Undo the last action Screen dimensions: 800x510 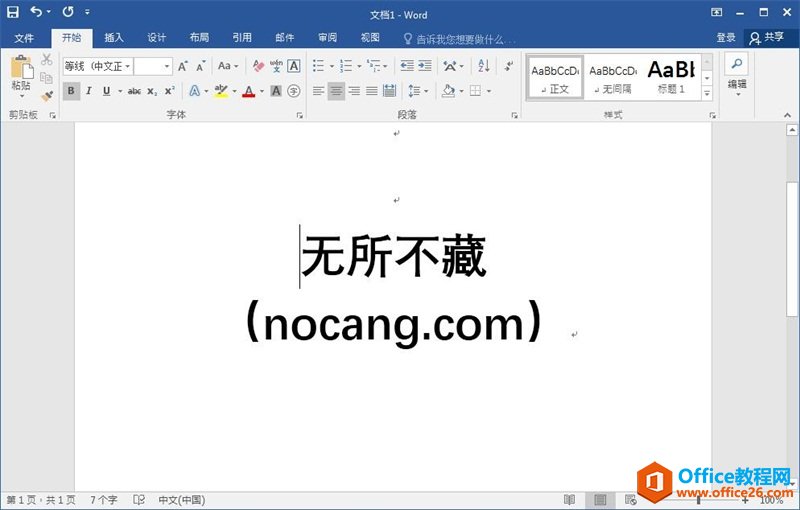(x=36, y=11)
